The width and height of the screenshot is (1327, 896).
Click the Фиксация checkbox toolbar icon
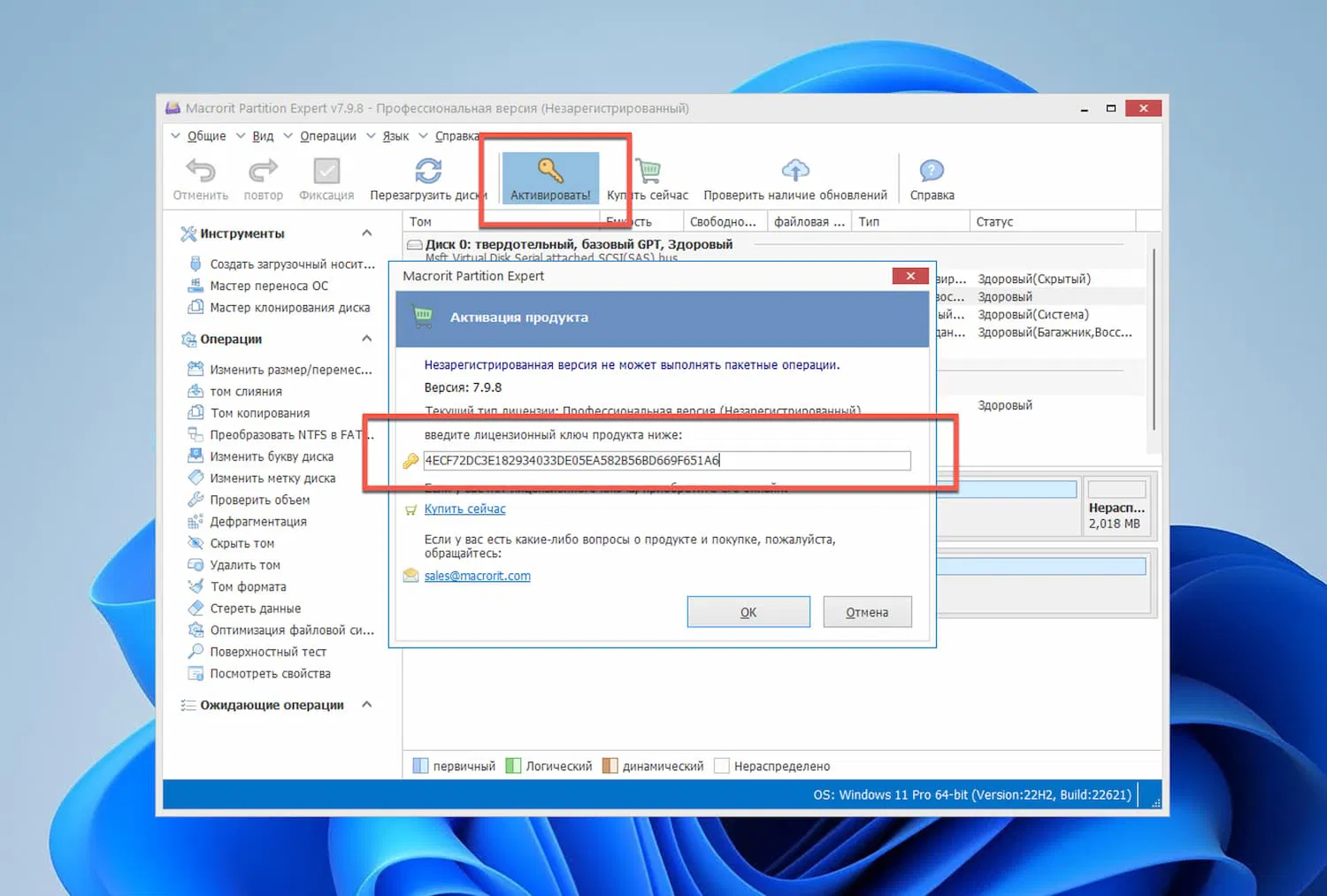(x=326, y=171)
